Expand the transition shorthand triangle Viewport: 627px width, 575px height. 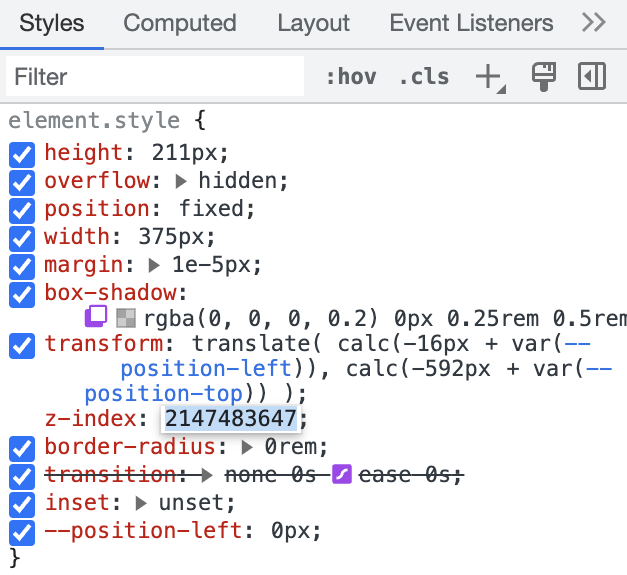(x=207, y=475)
